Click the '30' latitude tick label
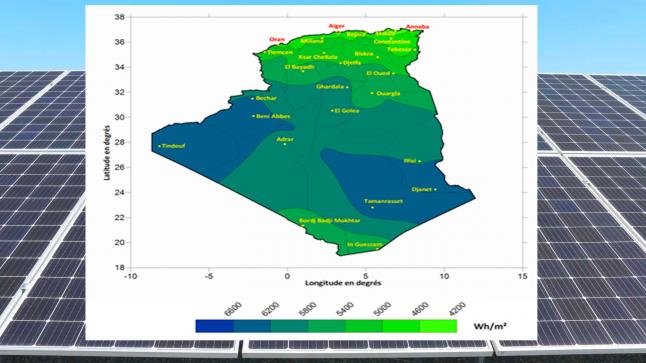 [x=119, y=117]
